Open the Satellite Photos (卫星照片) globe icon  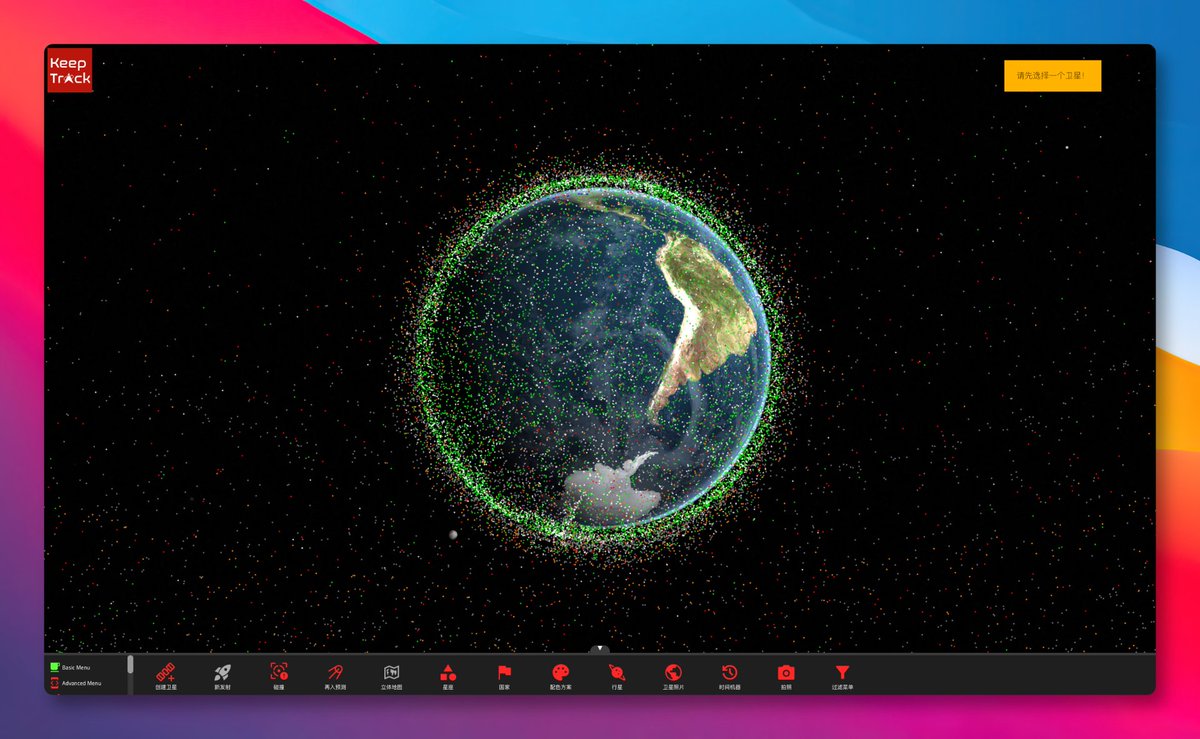pos(673,676)
